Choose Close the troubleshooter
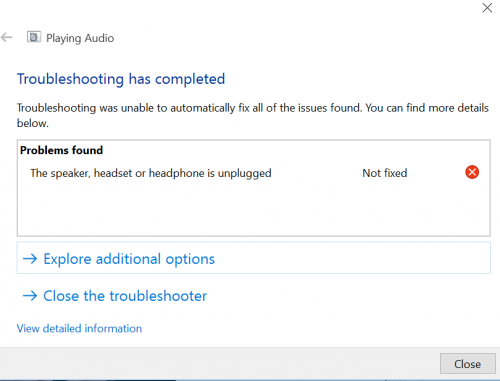 [115, 296]
